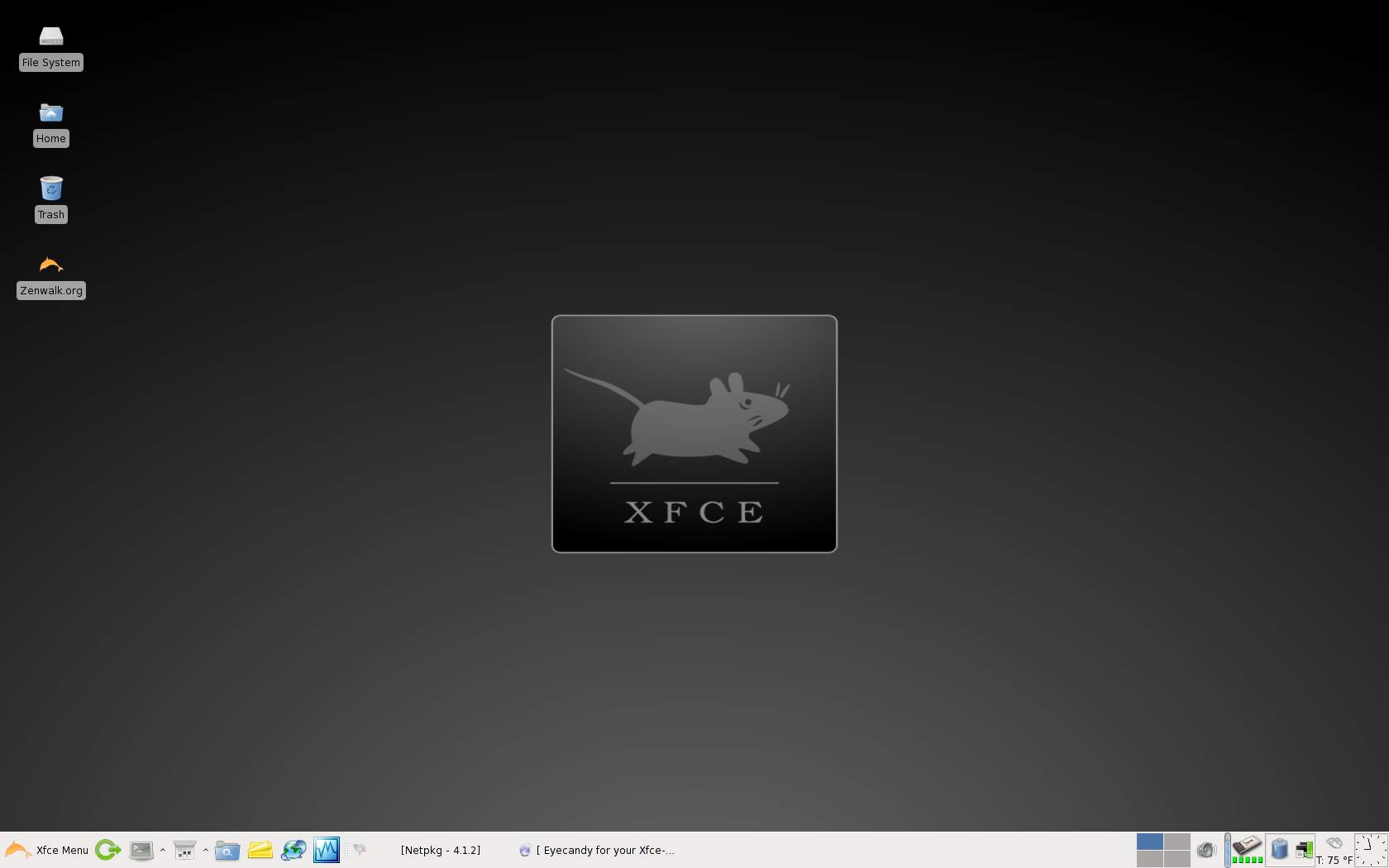The width and height of the screenshot is (1389, 868).
Task: Click the speaker volume icon
Action: click(x=1206, y=850)
